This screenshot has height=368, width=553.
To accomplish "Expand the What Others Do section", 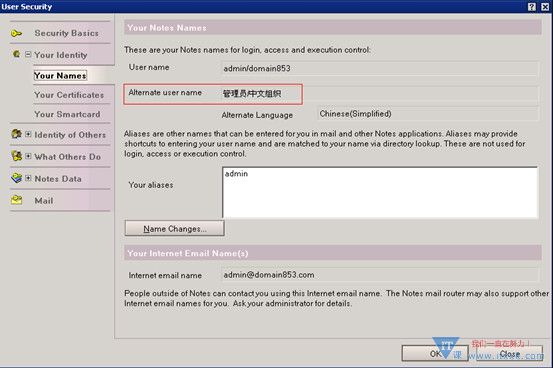I will pyautogui.click(x=28, y=156).
